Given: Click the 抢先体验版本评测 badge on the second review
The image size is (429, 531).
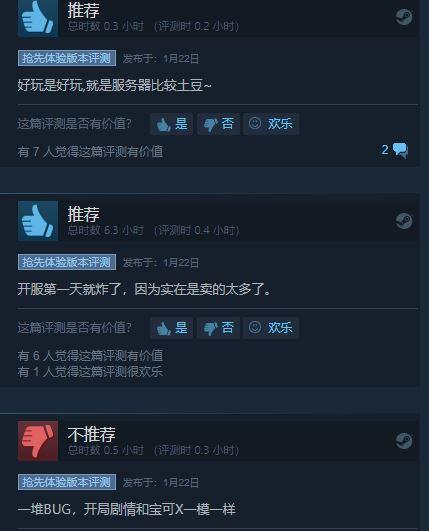Looking at the screenshot, I should click(67, 262).
